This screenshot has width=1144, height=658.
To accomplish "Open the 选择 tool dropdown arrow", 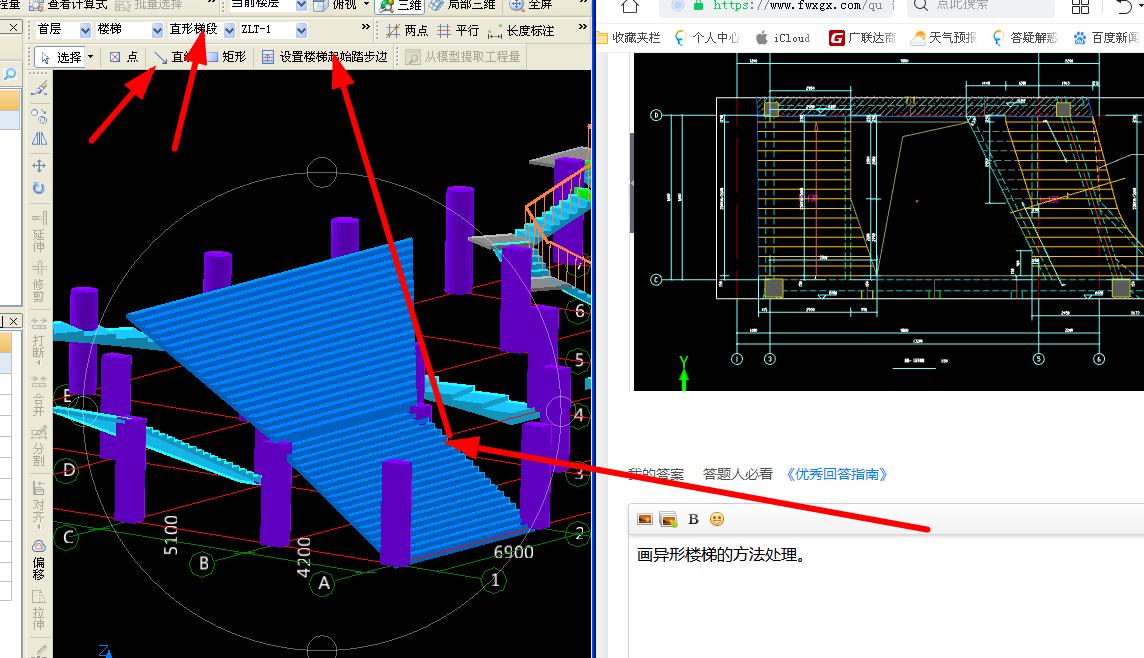I will click(90, 56).
